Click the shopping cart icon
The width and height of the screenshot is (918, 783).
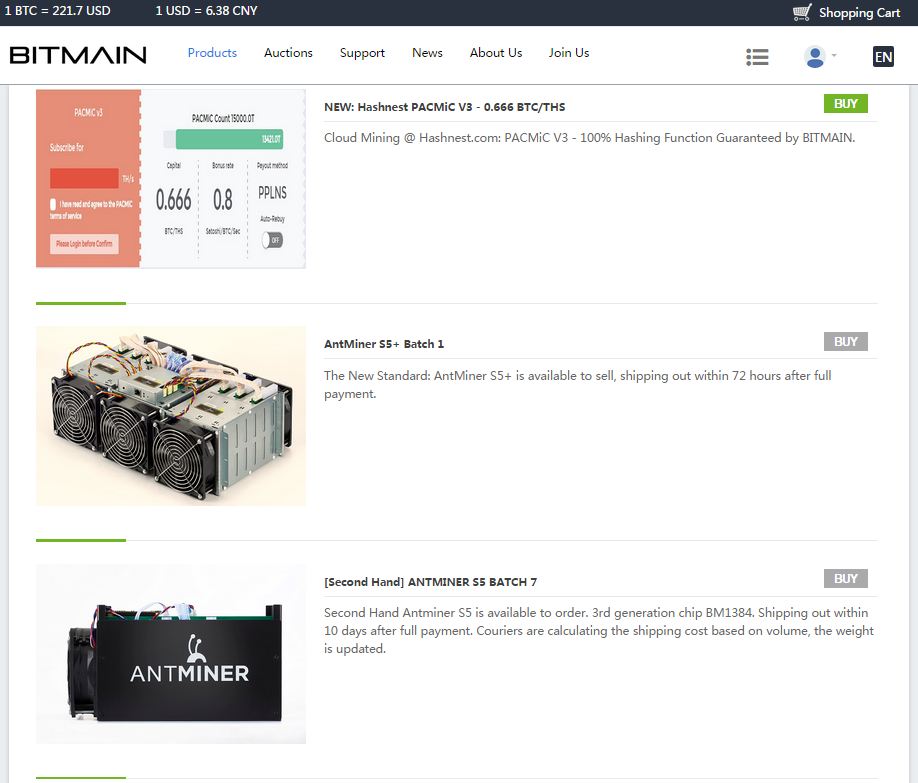pos(802,13)
